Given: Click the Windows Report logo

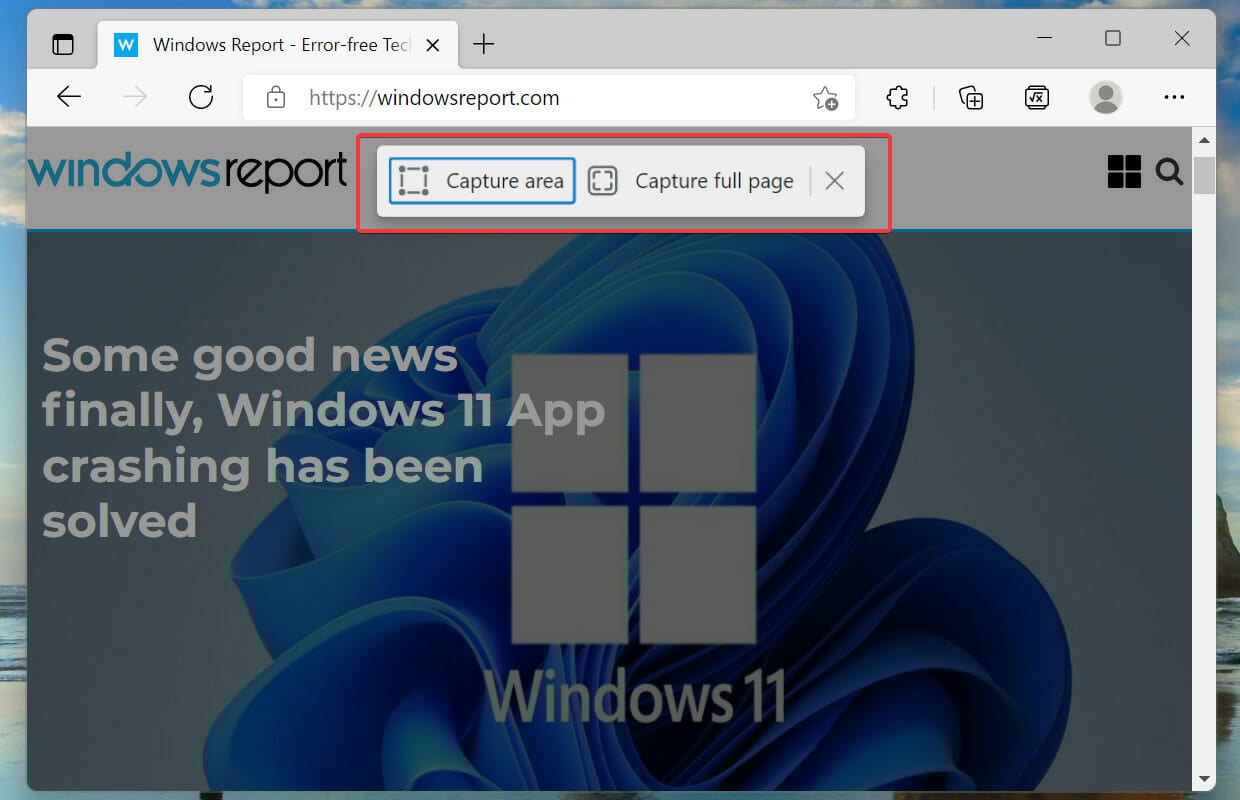Looking at the screenshot, I should [x=188, y=172].
